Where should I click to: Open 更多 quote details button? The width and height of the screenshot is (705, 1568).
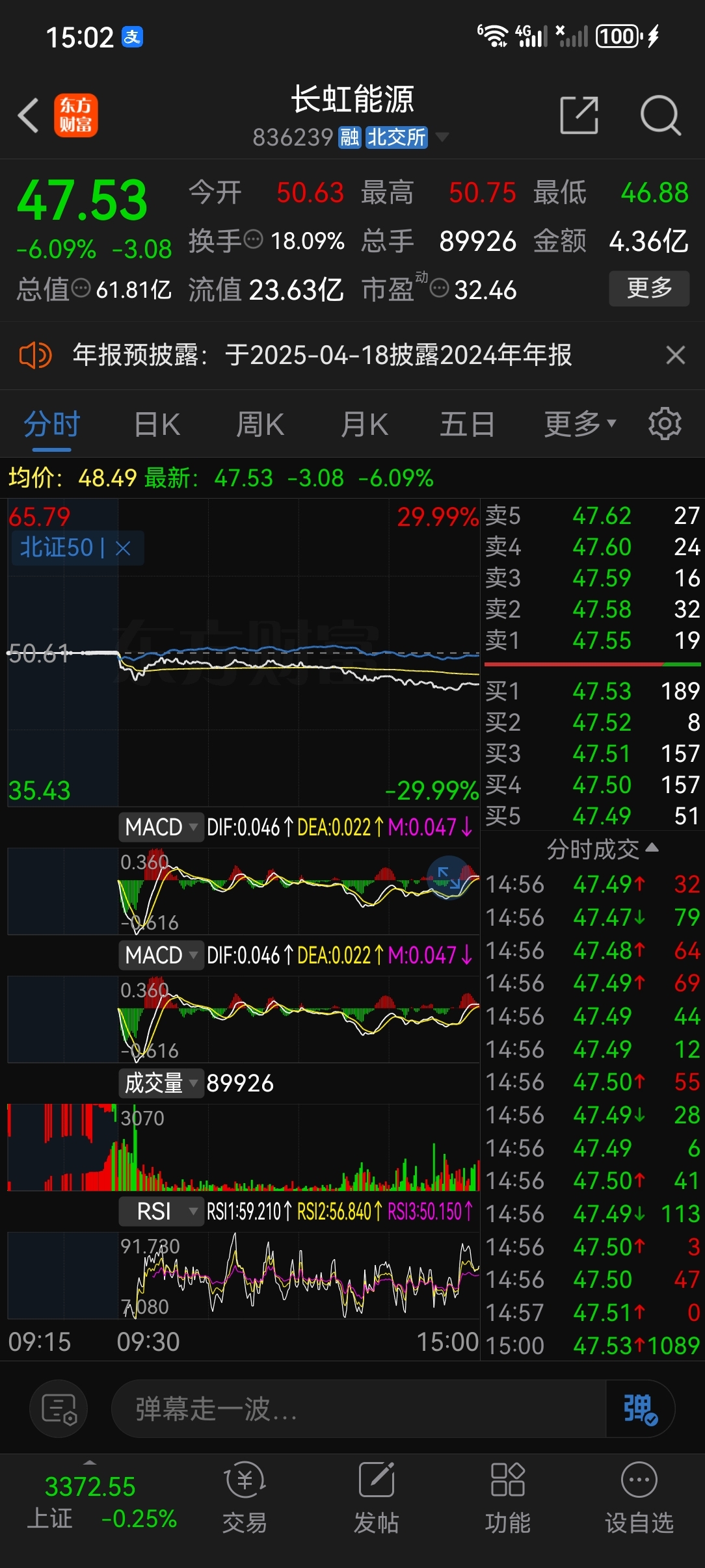pyautogui.click(x=649, y=288)
